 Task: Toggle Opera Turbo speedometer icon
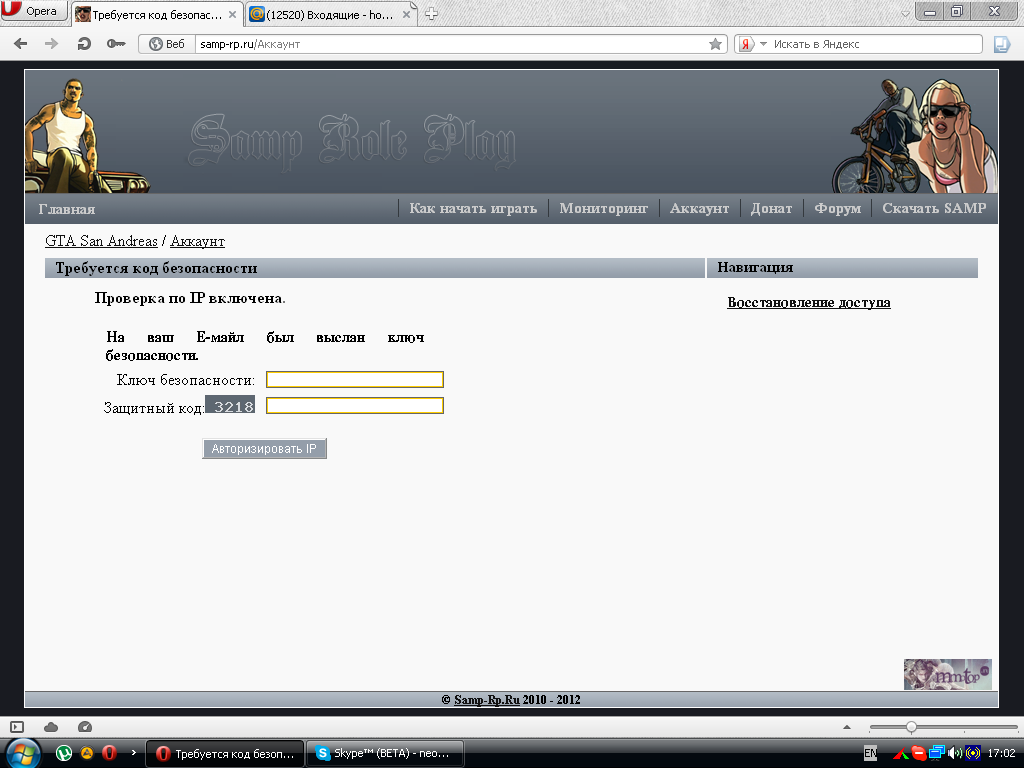85,727
